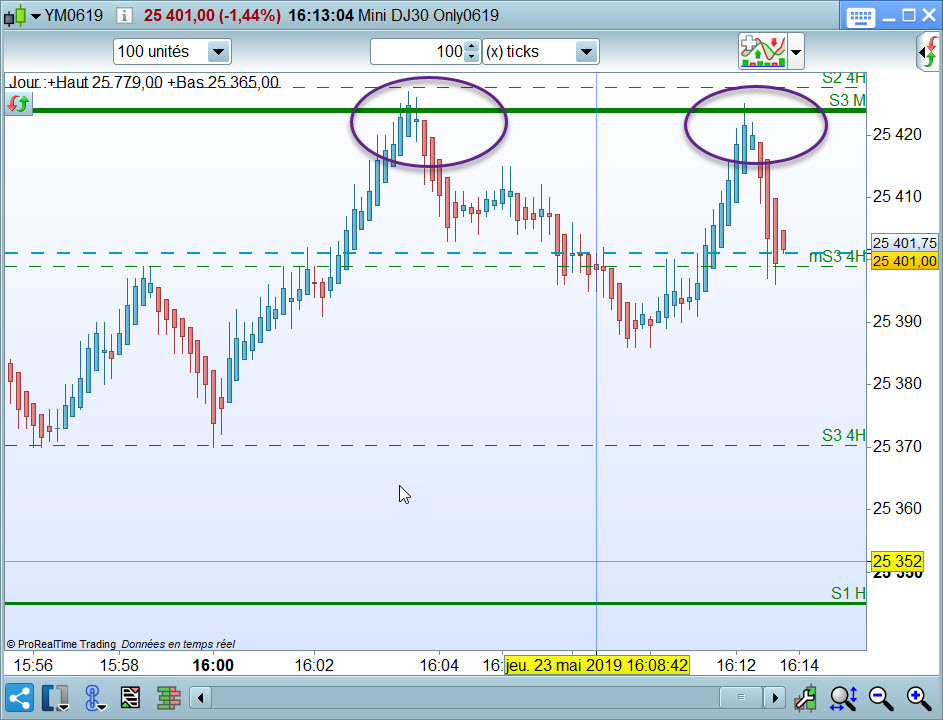Expand the 100 unités dropdown

(218, 52)
